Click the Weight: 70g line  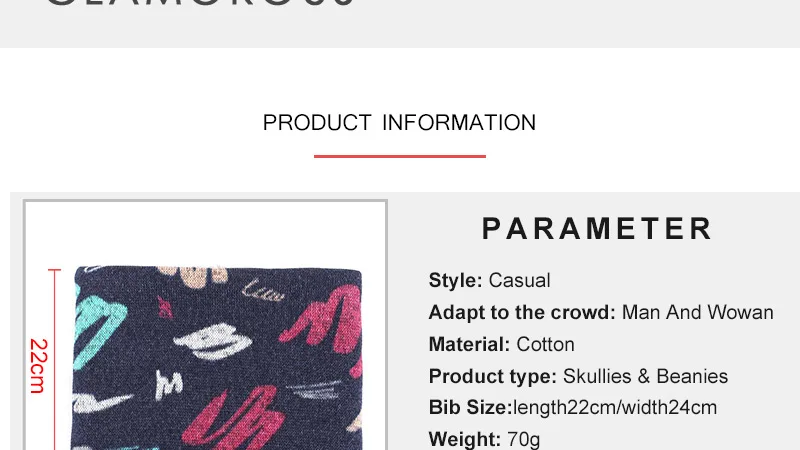pos(484,439)
